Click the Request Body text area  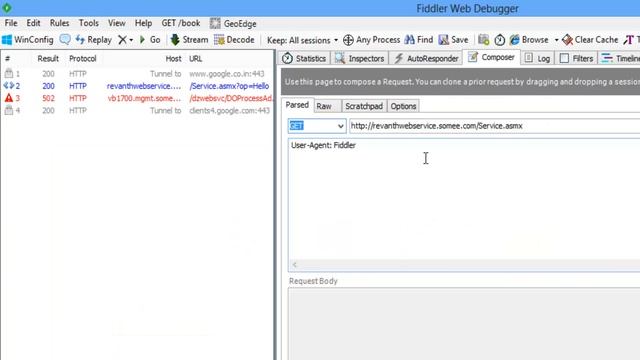click(464, 324)
